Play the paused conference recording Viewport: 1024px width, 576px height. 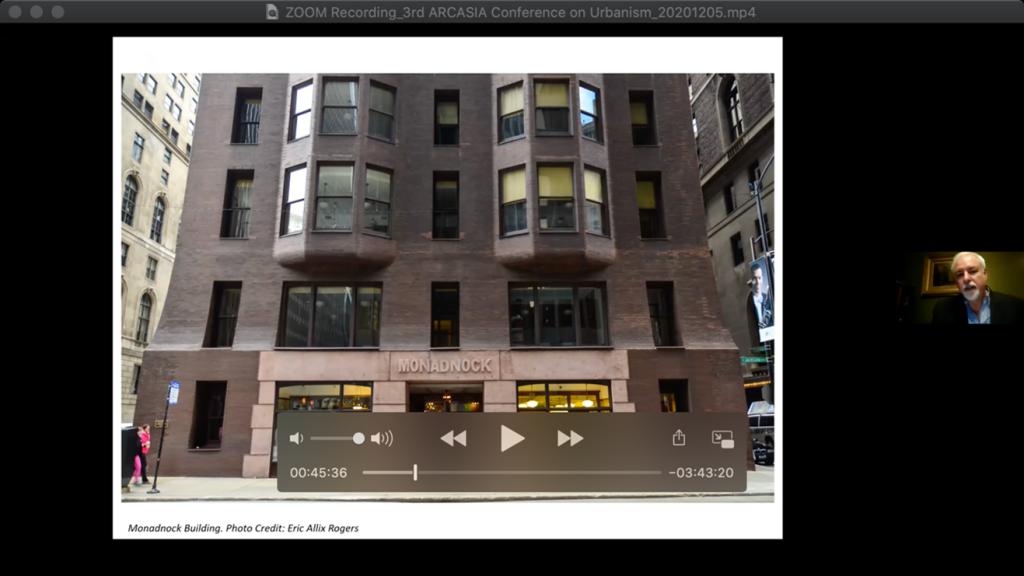(x=512, y=438)
